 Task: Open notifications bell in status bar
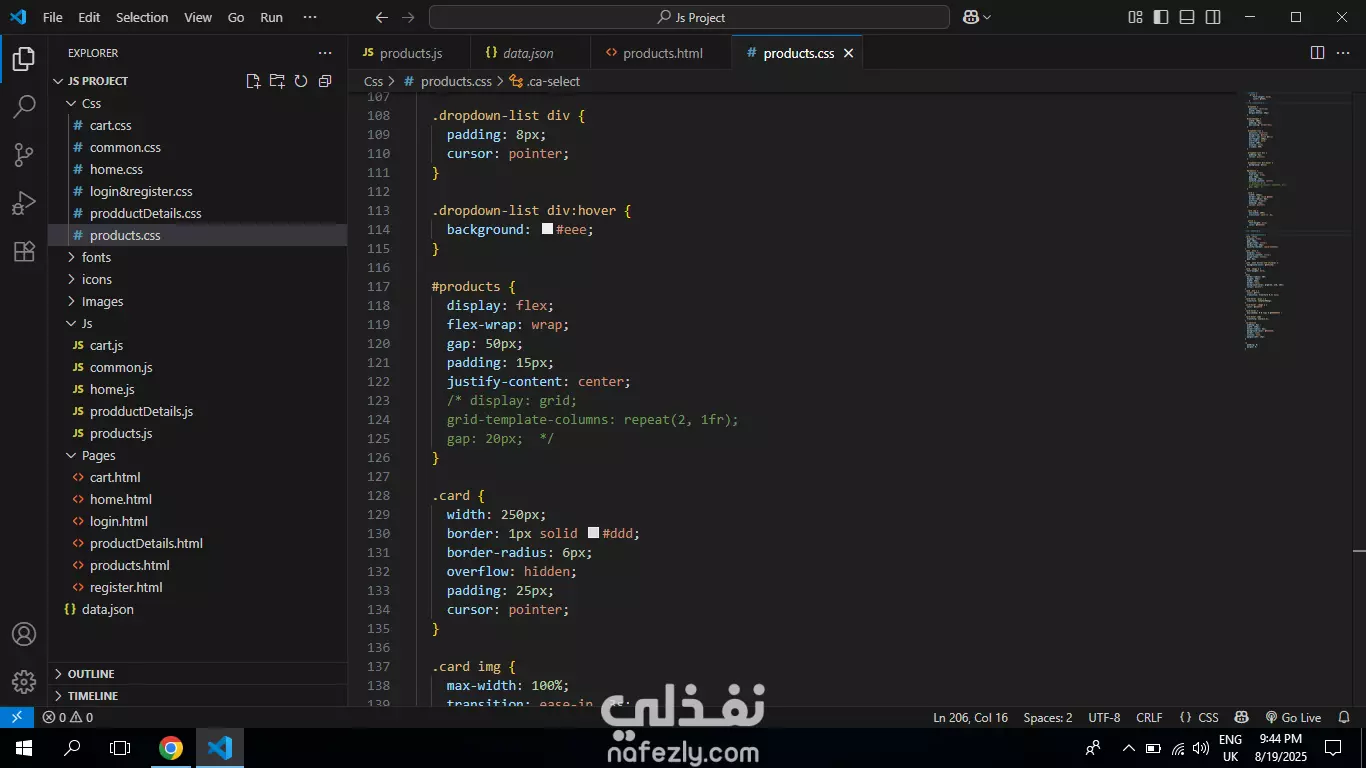point(1346,717)
